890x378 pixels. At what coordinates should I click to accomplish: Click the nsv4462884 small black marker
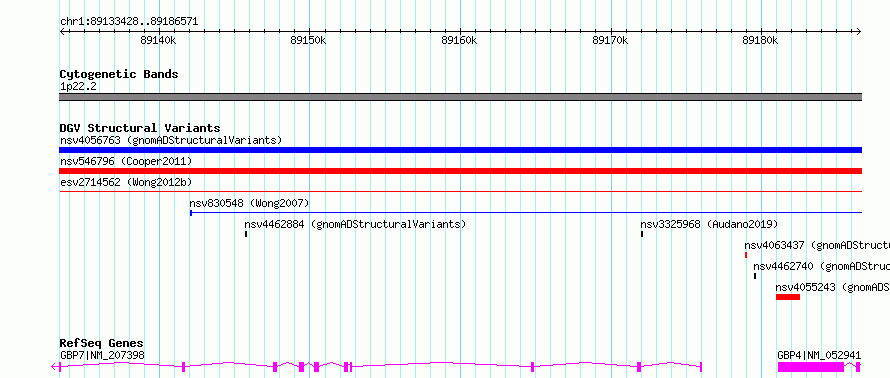coord(246,234)
